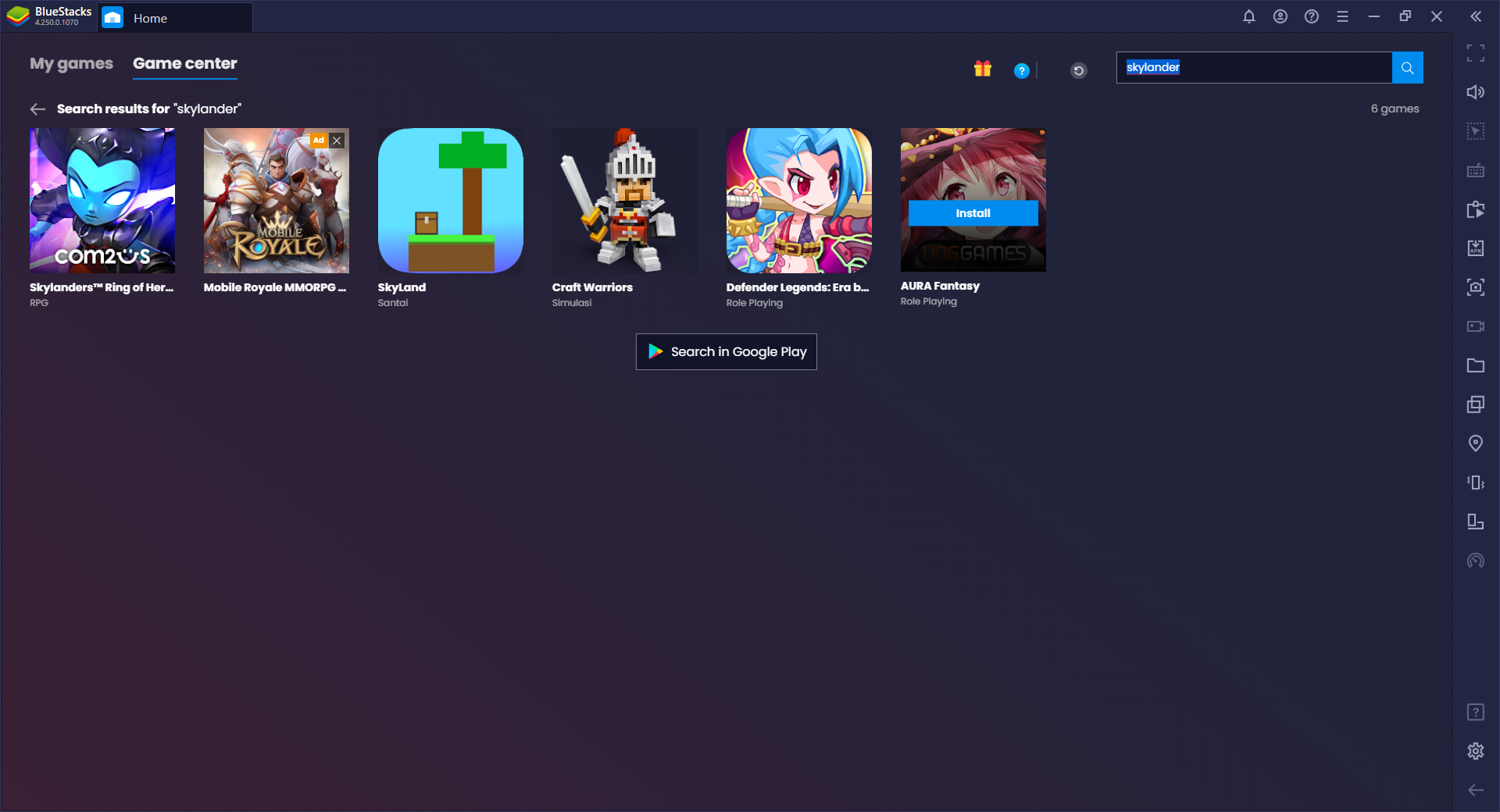Open the title bar help icon
The width and height of the screenshot is (1500, 812).
point(1312,16)
